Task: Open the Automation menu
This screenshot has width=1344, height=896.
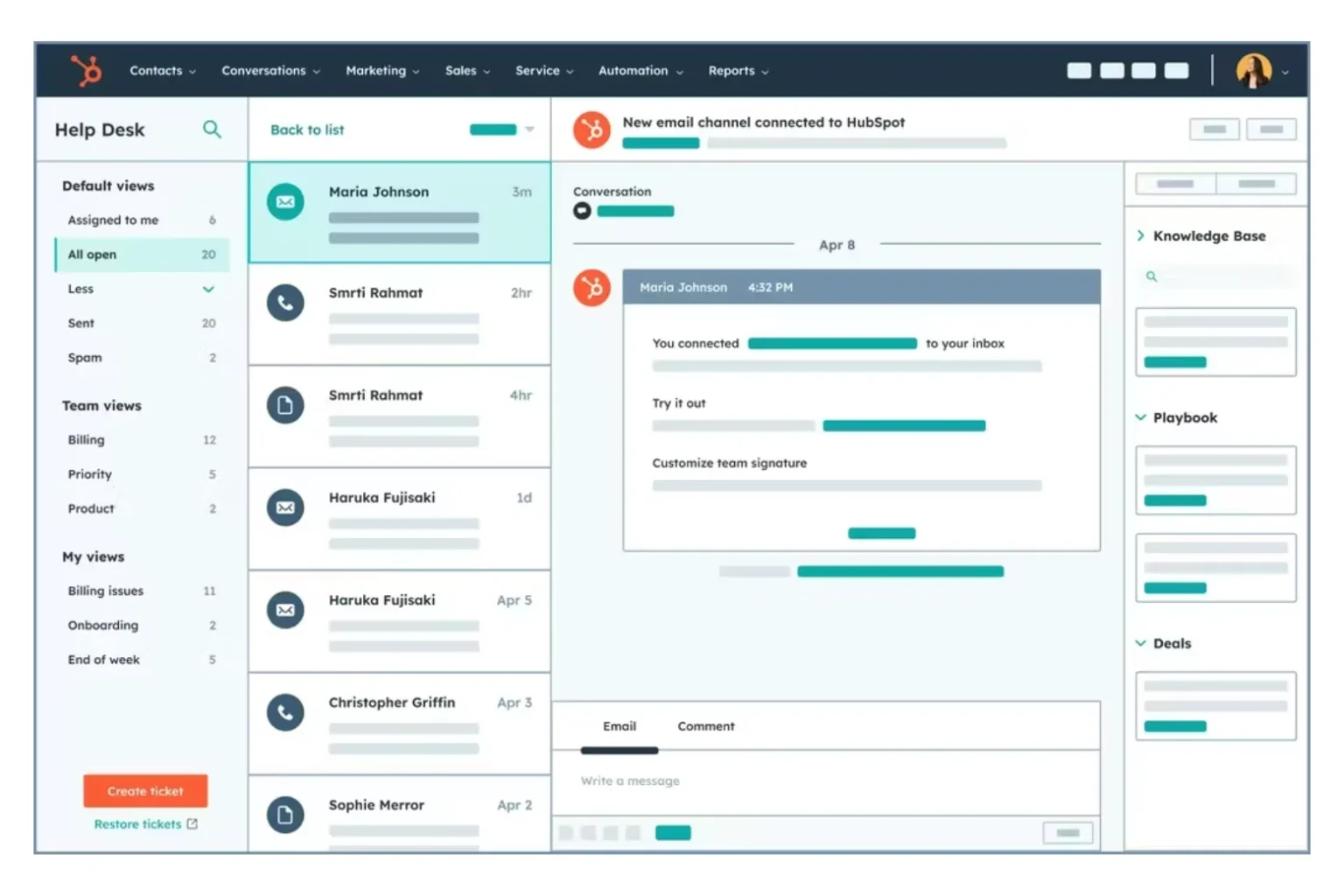Action: pyautogui.click(x=640, y=71)
